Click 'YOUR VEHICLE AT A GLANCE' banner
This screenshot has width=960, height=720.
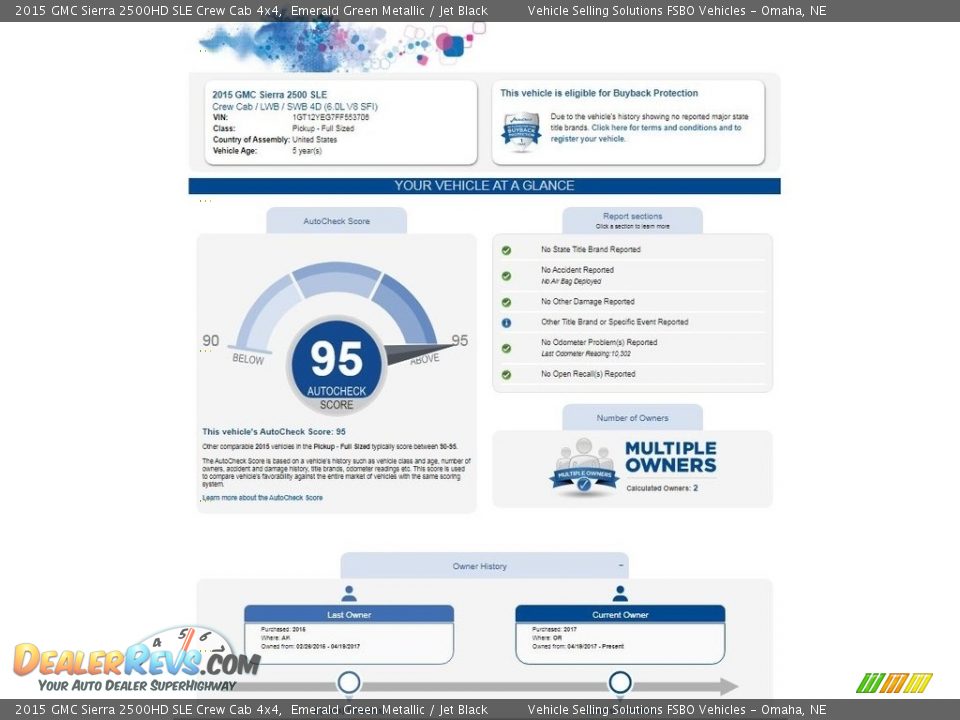pyautogui.click(x=484, y=186)
